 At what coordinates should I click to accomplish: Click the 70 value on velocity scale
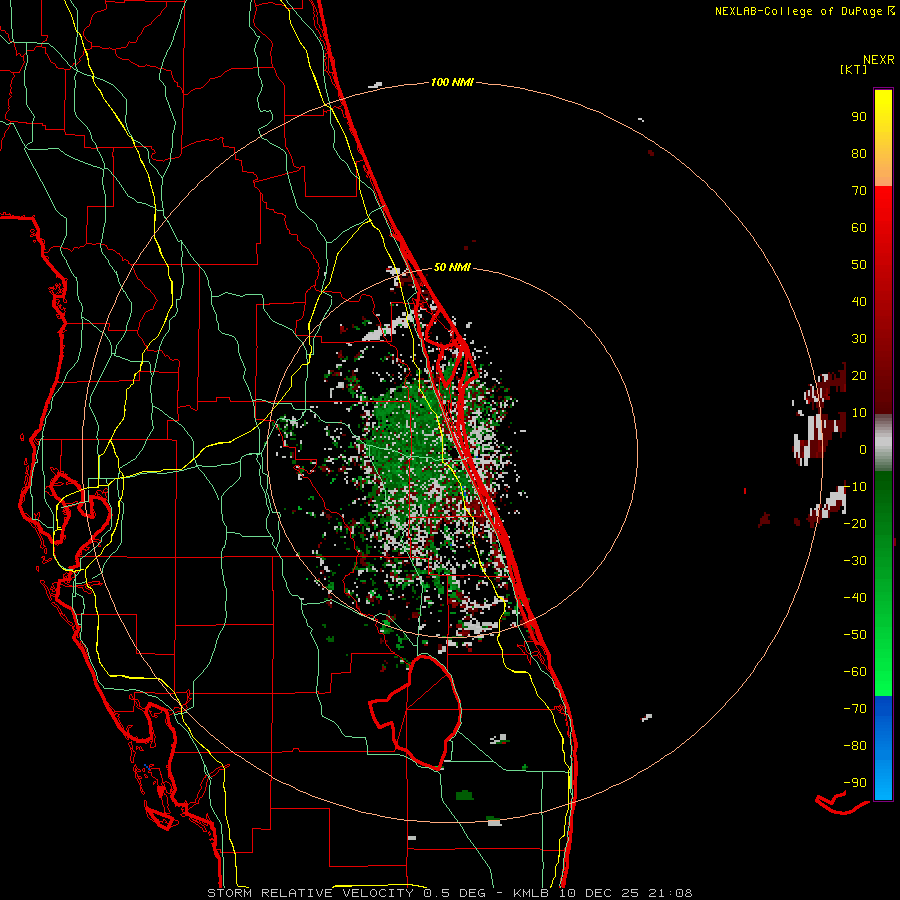point(859,191)
